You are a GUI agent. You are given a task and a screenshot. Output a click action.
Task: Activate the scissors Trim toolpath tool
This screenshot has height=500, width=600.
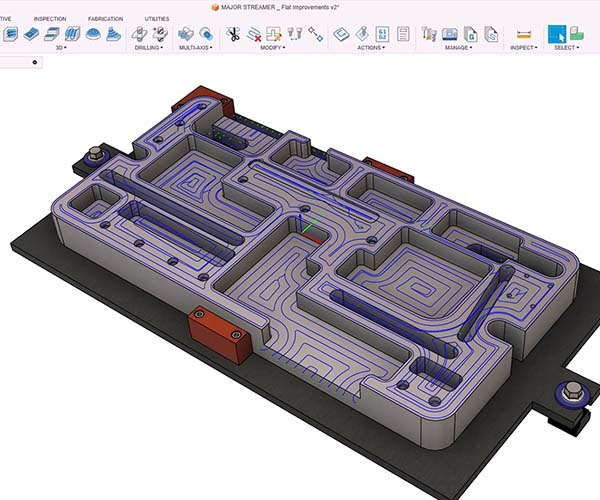[x=232, y=34]
